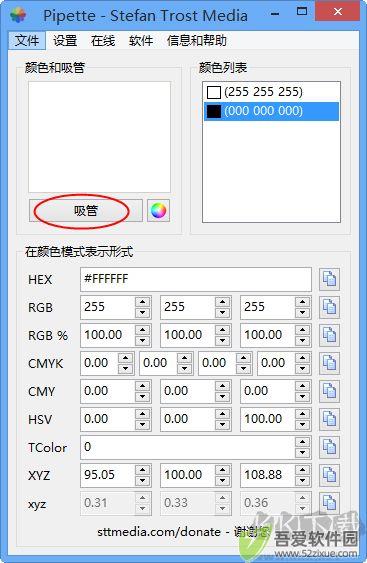367x563 pixels.
Task: Increase the first CMYK value
Action: pyautogui.click(x=125, y=358)
